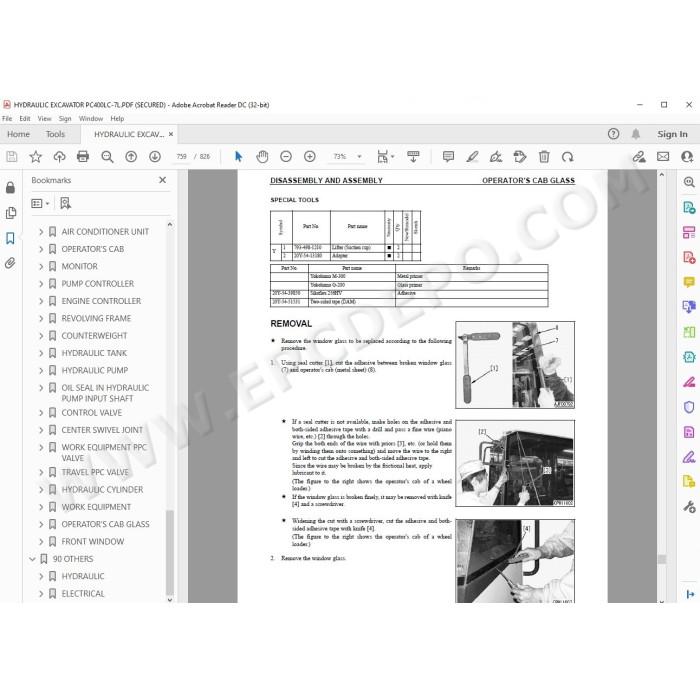This screenshot has width=700, height=700.
Task: Close the Bookmarks panel with X
Action: (162, 180)
